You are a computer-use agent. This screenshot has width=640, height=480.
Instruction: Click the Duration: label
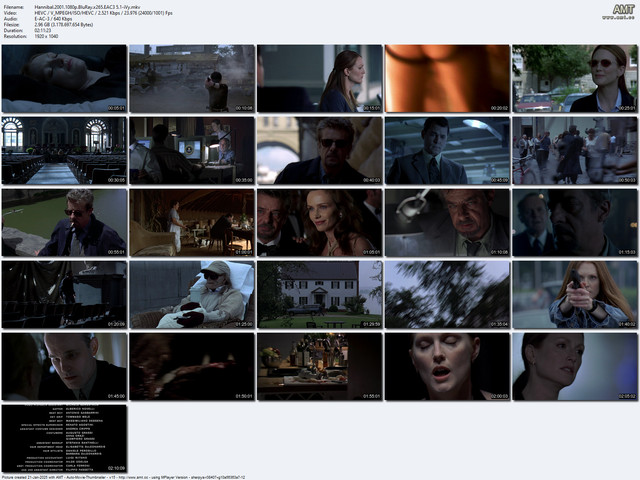coord(13,30)
